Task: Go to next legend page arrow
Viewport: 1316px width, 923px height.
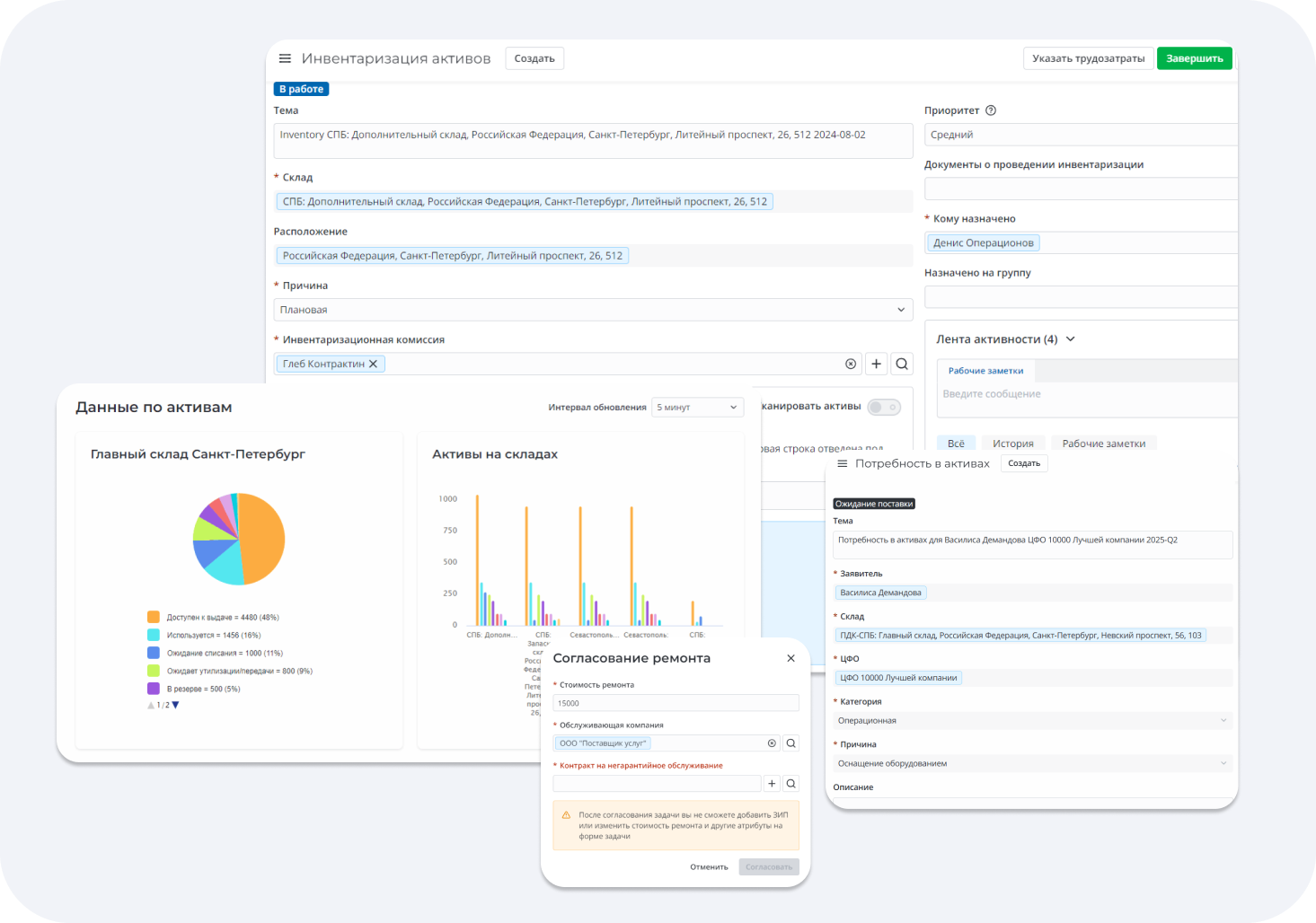Action: coord(176,705)
